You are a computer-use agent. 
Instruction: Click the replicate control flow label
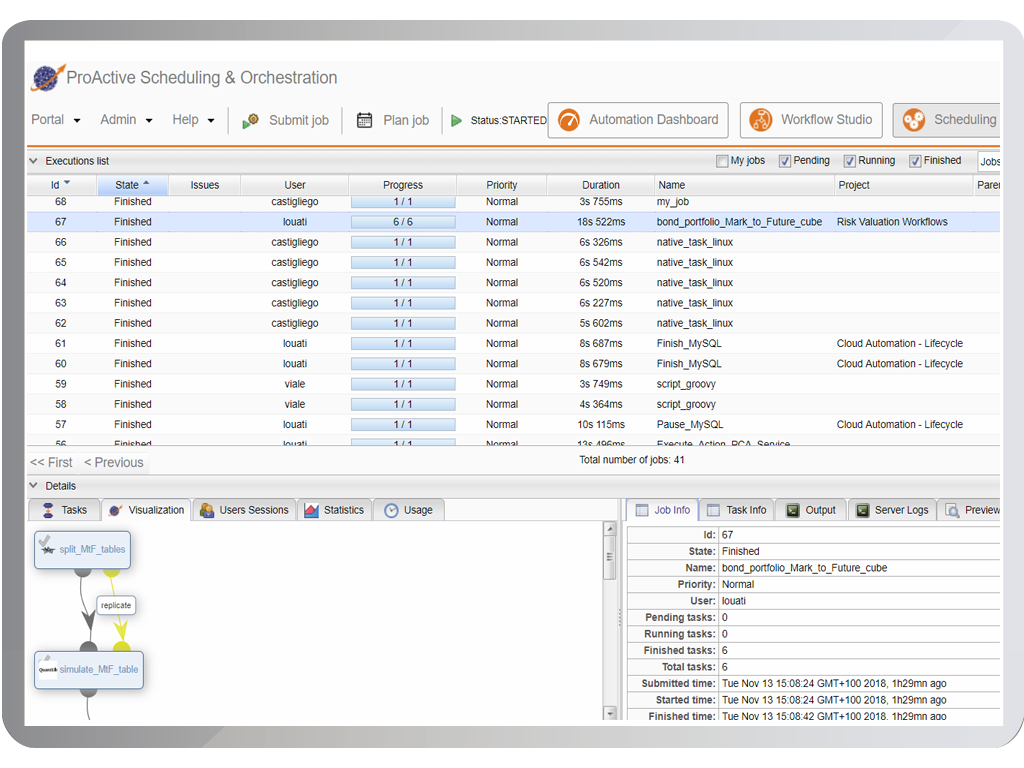tap(116, 605)
